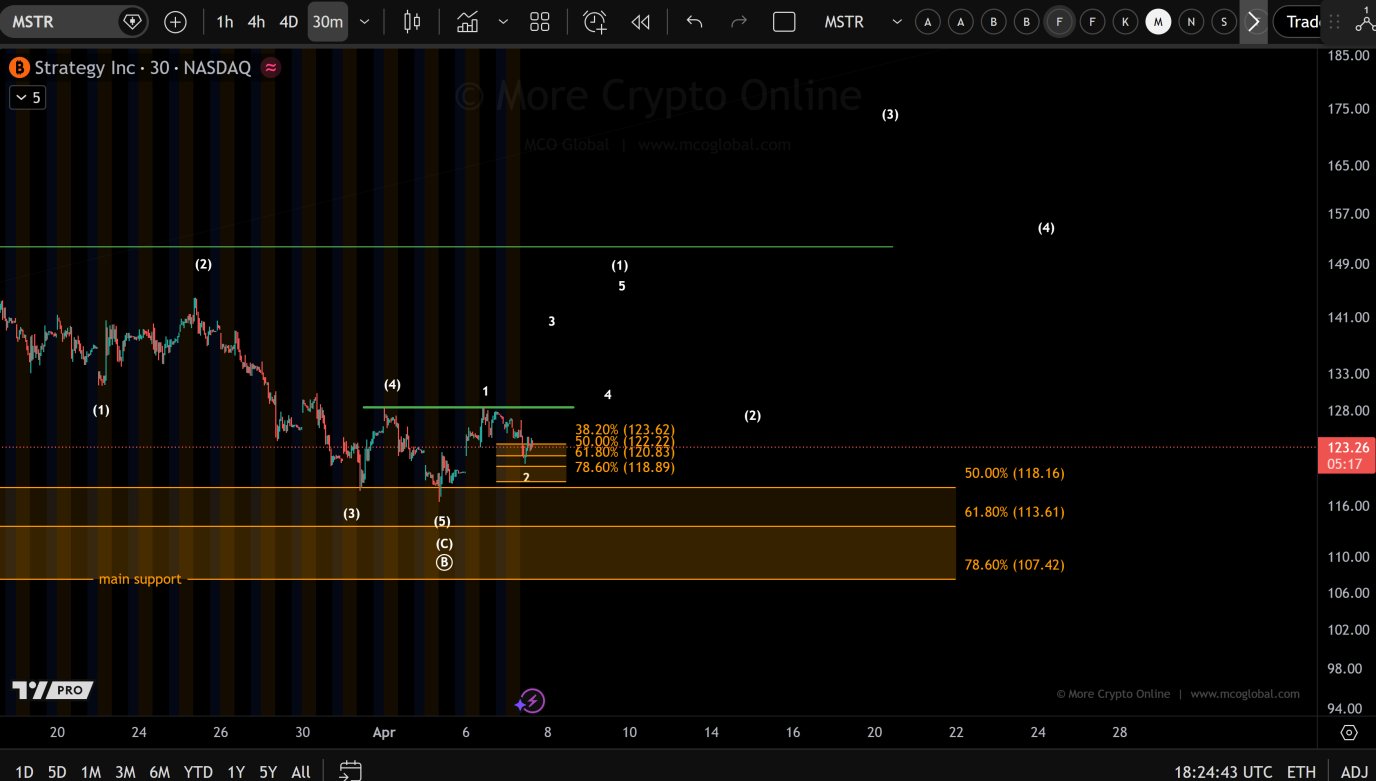Select the YTD date range

tap(198, 772)
